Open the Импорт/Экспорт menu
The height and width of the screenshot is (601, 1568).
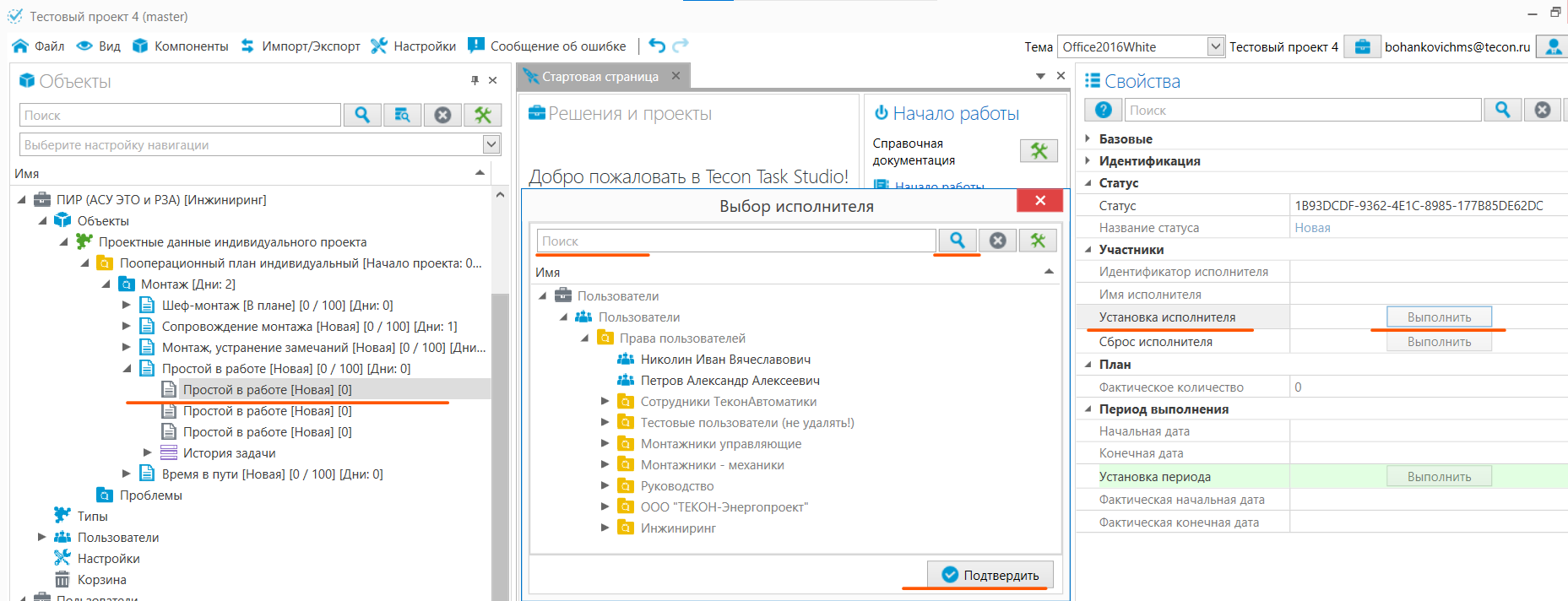(x=300, y=46)
